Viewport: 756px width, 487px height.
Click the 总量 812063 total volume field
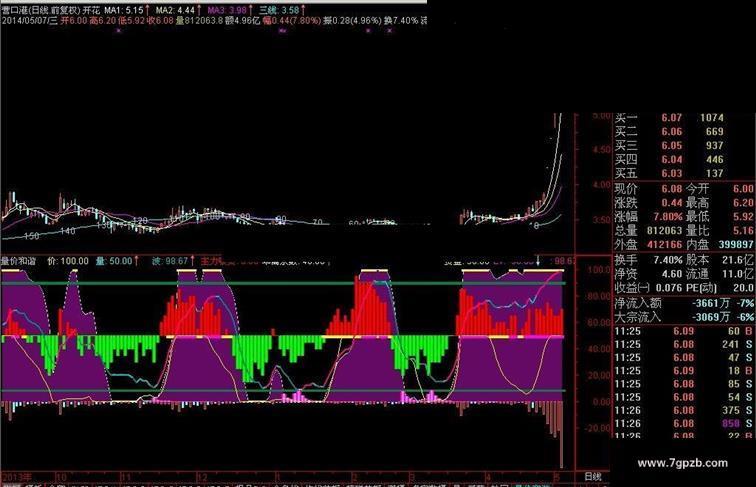tap(648, 230)
